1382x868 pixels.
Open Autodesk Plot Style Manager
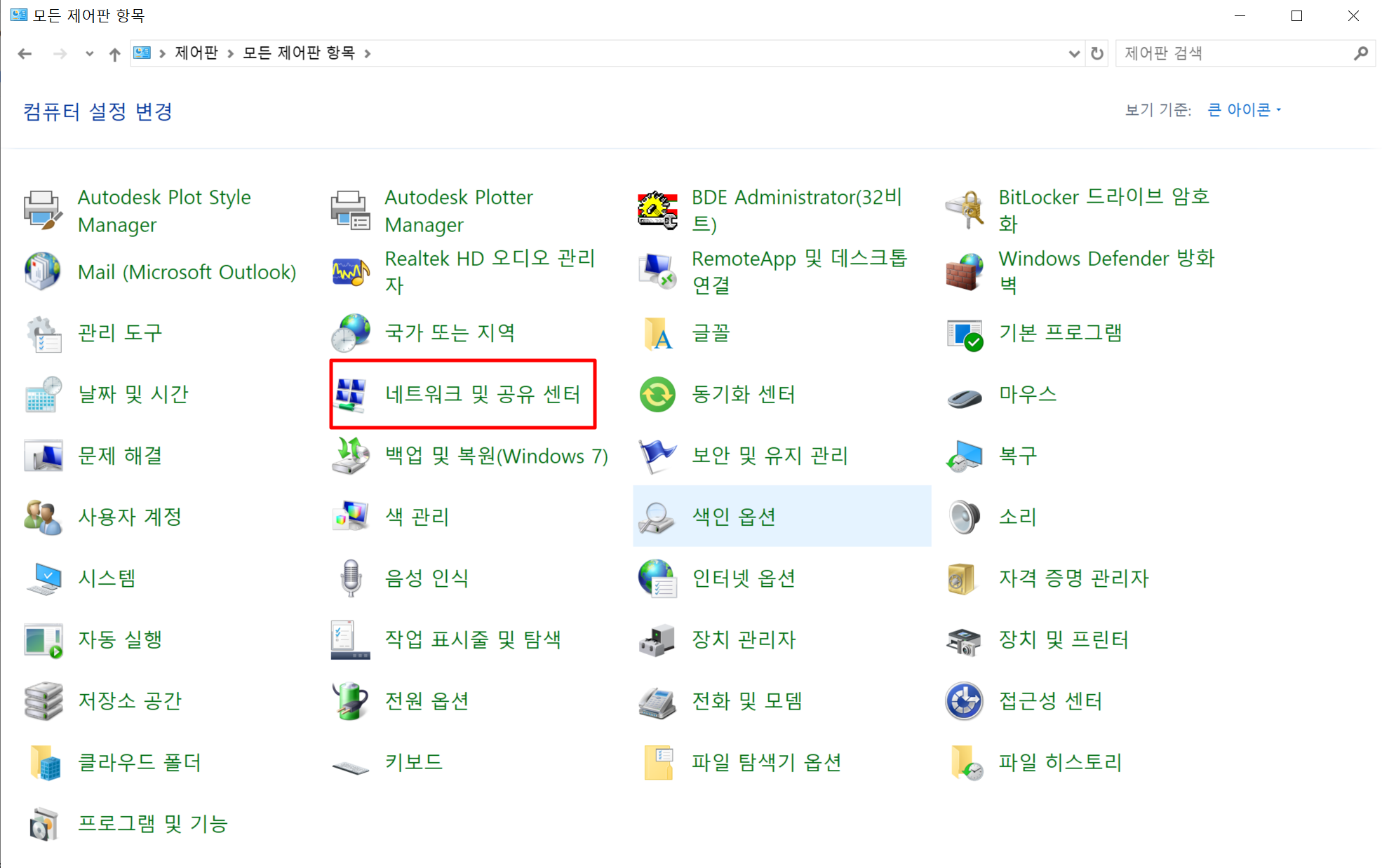163,210
